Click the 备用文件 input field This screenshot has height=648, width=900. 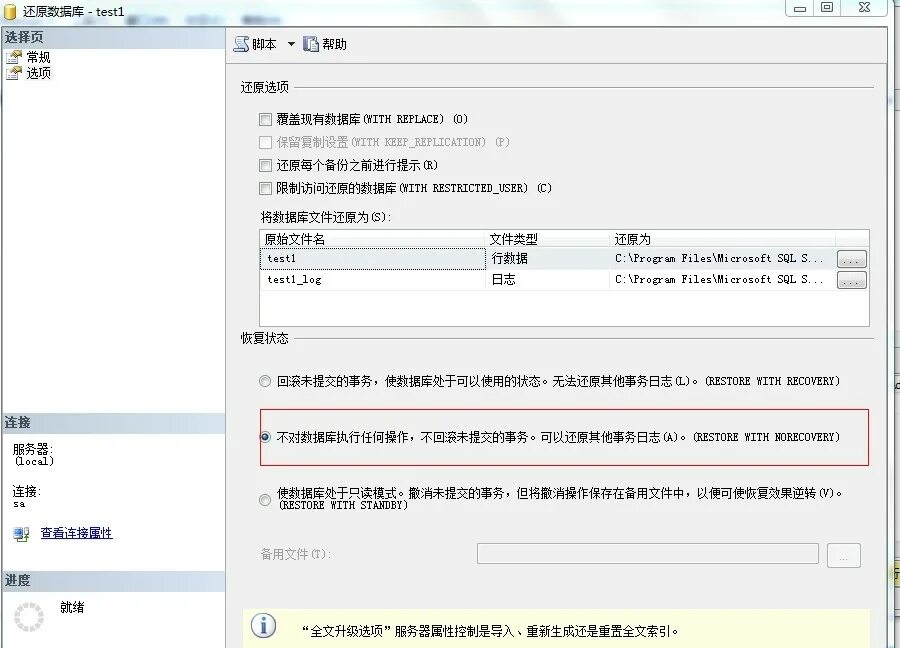(x=647, y=554)
